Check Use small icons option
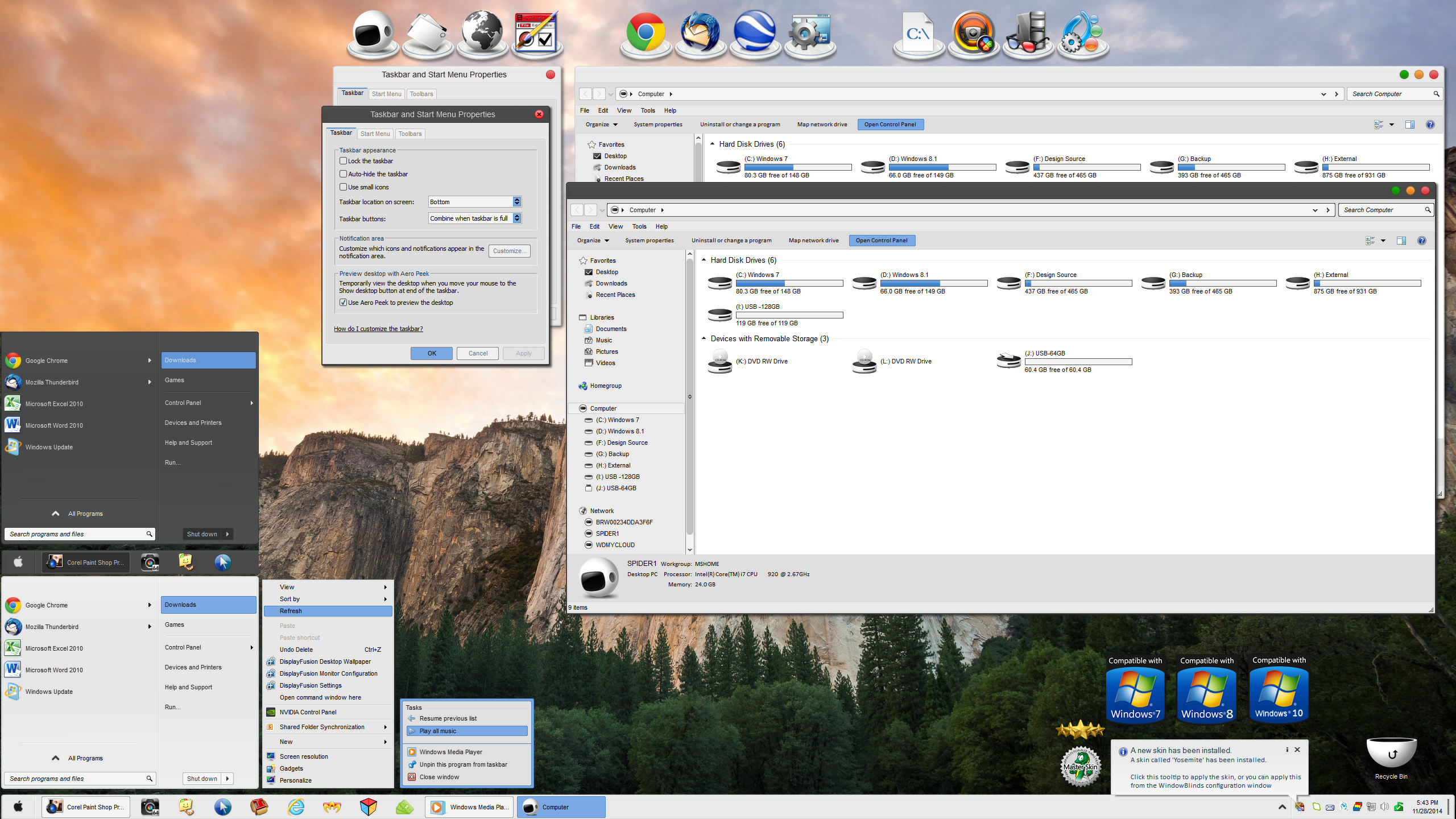The width and height of the screenshot is (1456, 819). pyautogui.click(x=343, y=187)
